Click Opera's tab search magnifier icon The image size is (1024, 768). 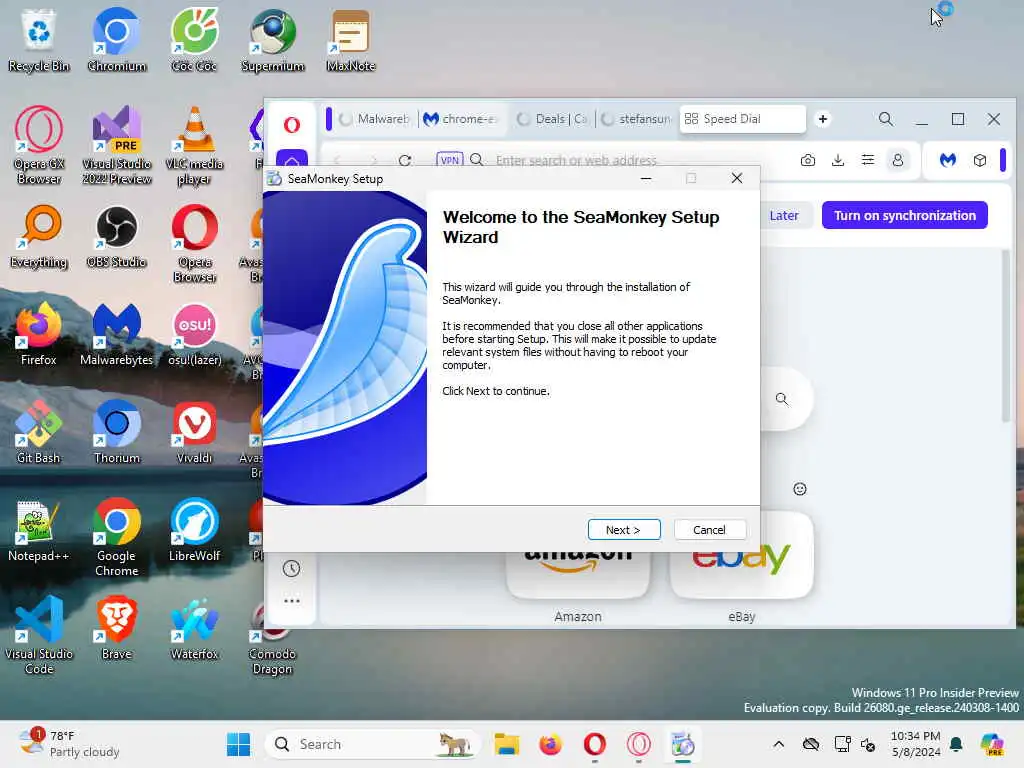pyautogui.click(x=886, y=119)
